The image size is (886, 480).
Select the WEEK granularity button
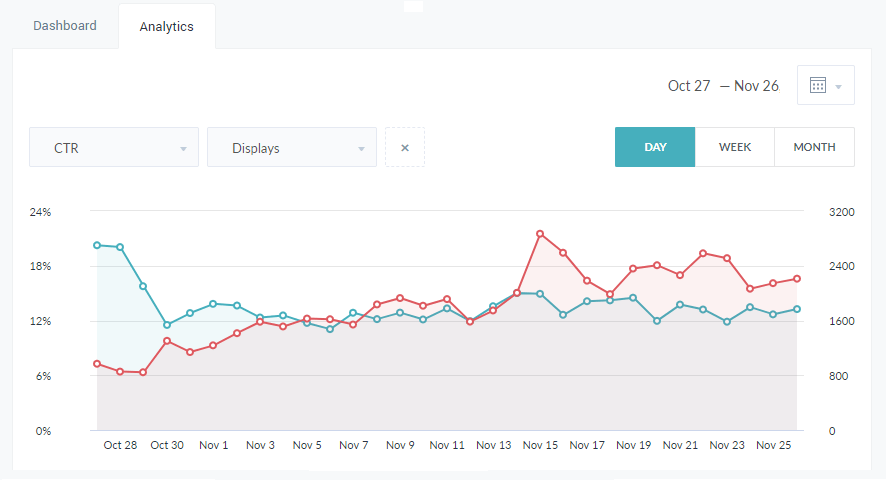[735, 147]
